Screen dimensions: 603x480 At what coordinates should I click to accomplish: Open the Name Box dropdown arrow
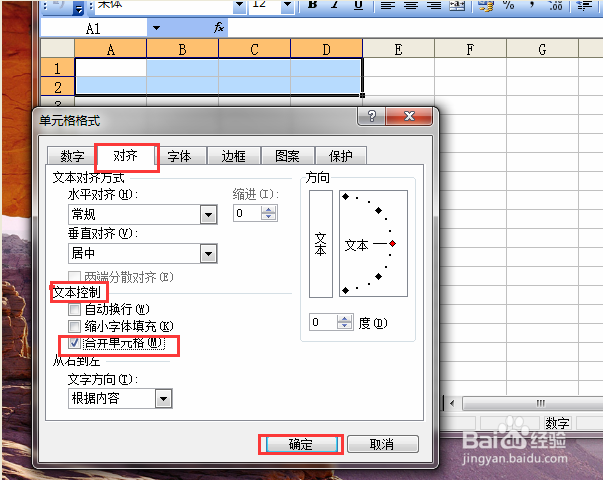pyautogui.click(x=156, y=28)
